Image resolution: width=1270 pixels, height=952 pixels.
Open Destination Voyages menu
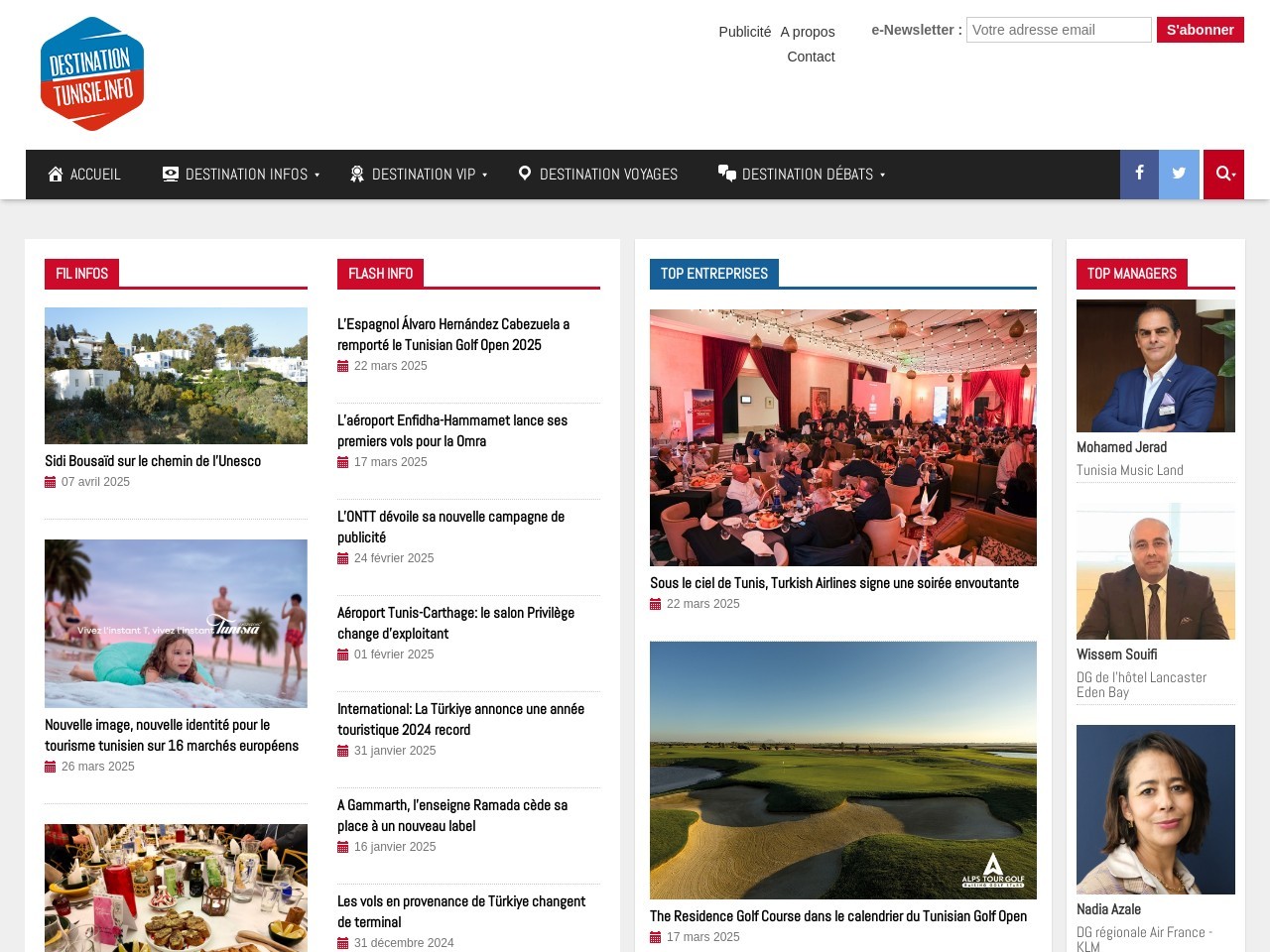click(x=598, y=175)
